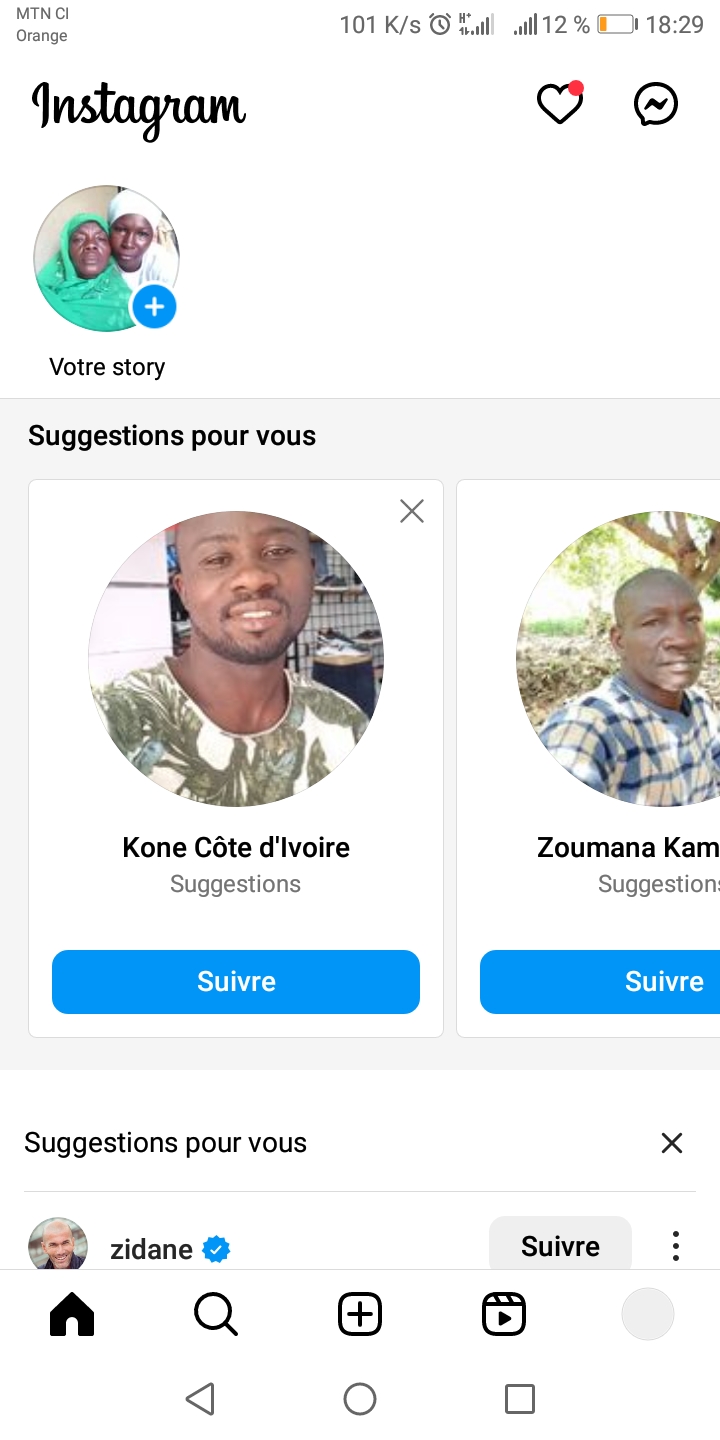
Task: Open more options for zidane
Action: 676,1246
